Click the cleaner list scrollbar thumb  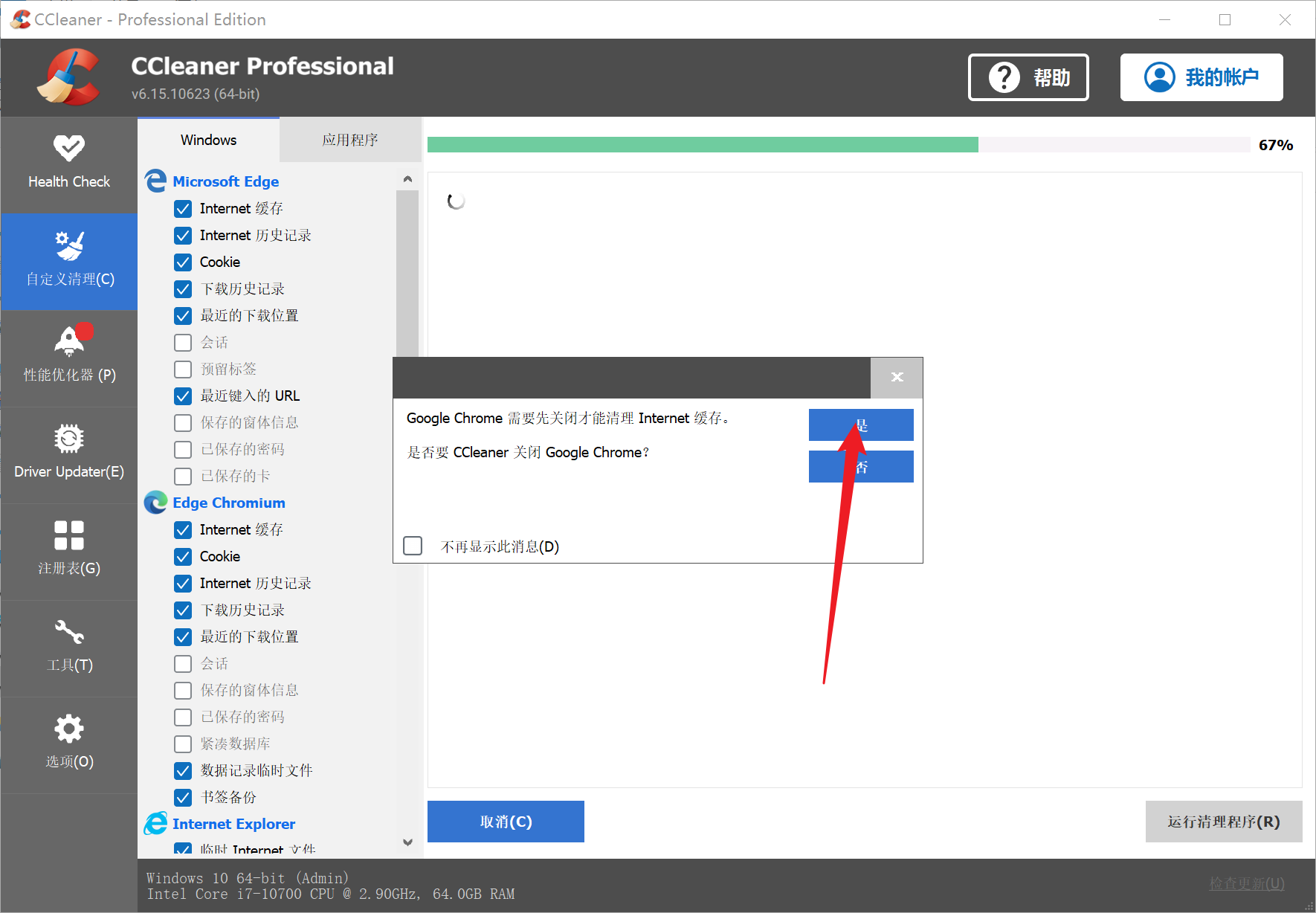click(407, 274)
